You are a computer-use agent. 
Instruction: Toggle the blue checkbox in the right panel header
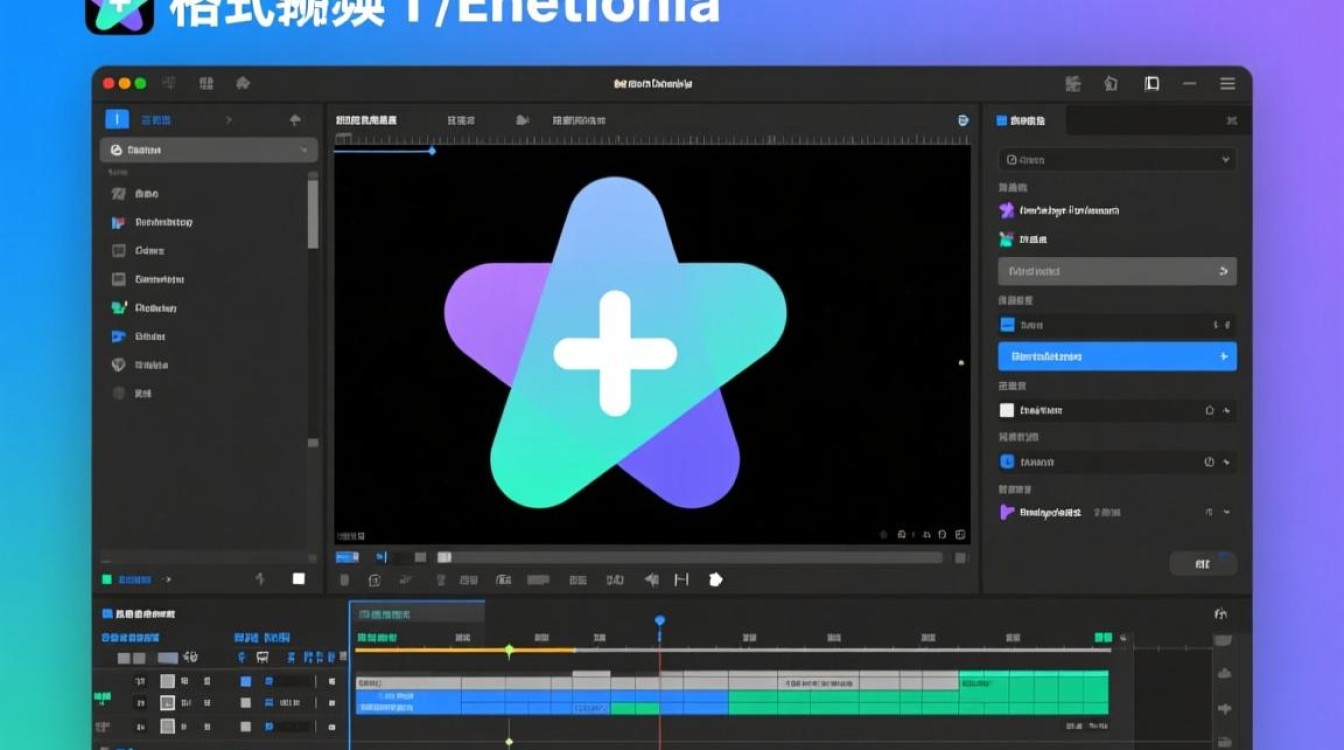[1000, 121]
